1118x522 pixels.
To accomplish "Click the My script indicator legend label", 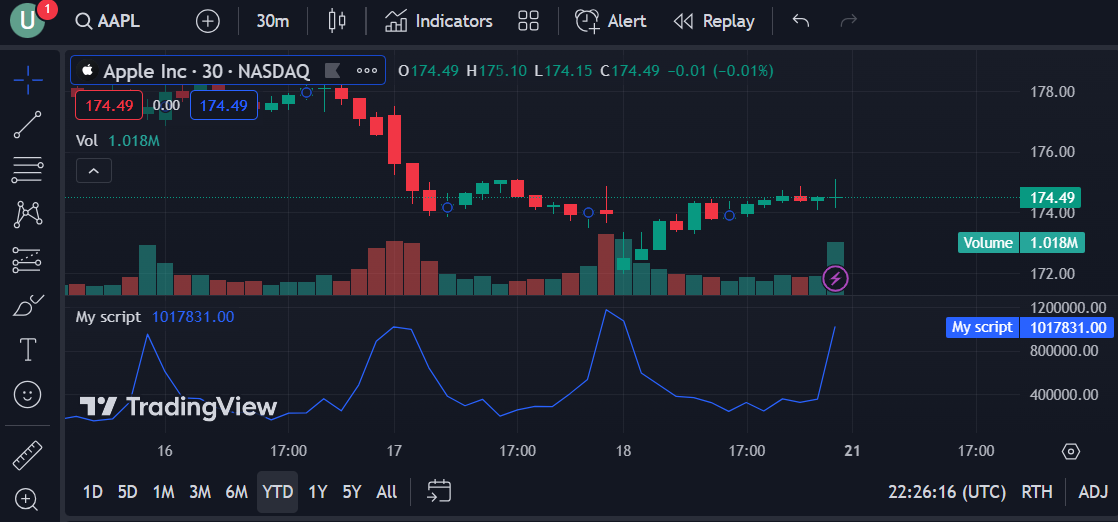I will [108, 317].
